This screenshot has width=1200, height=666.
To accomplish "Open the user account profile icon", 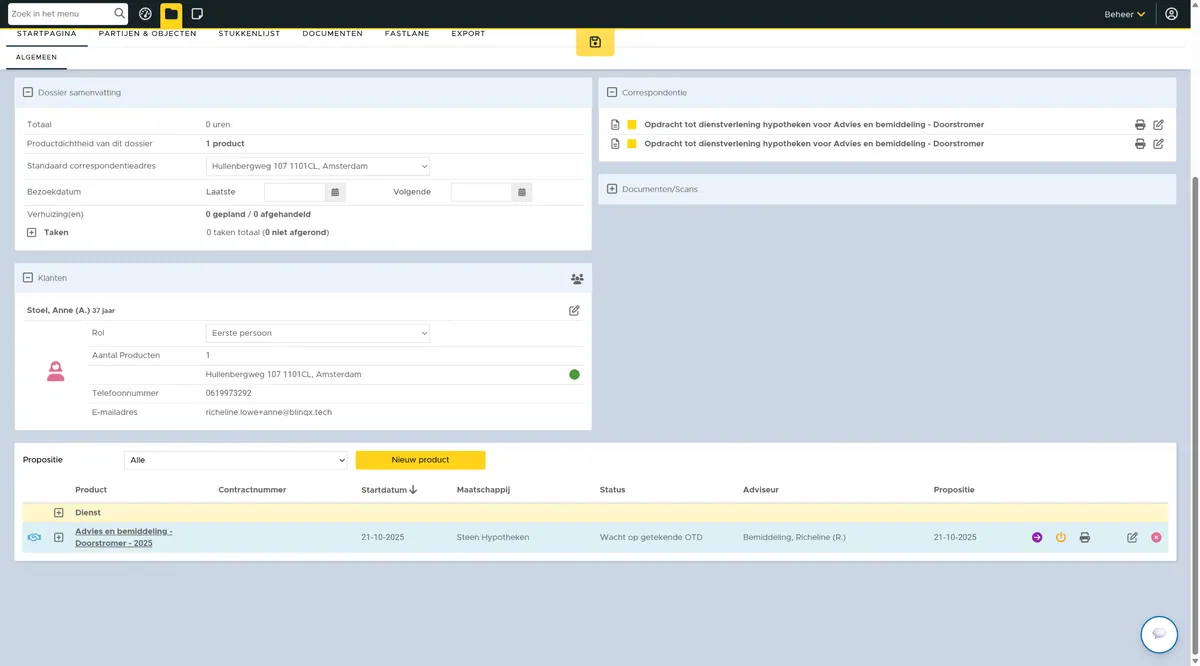I will pos(1172,14).
